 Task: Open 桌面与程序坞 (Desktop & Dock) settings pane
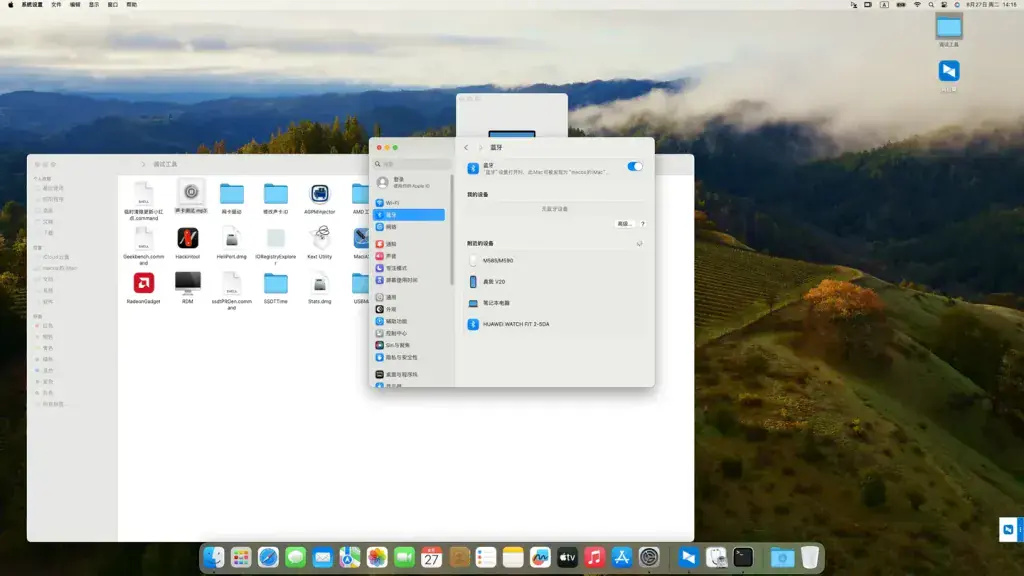409,374
